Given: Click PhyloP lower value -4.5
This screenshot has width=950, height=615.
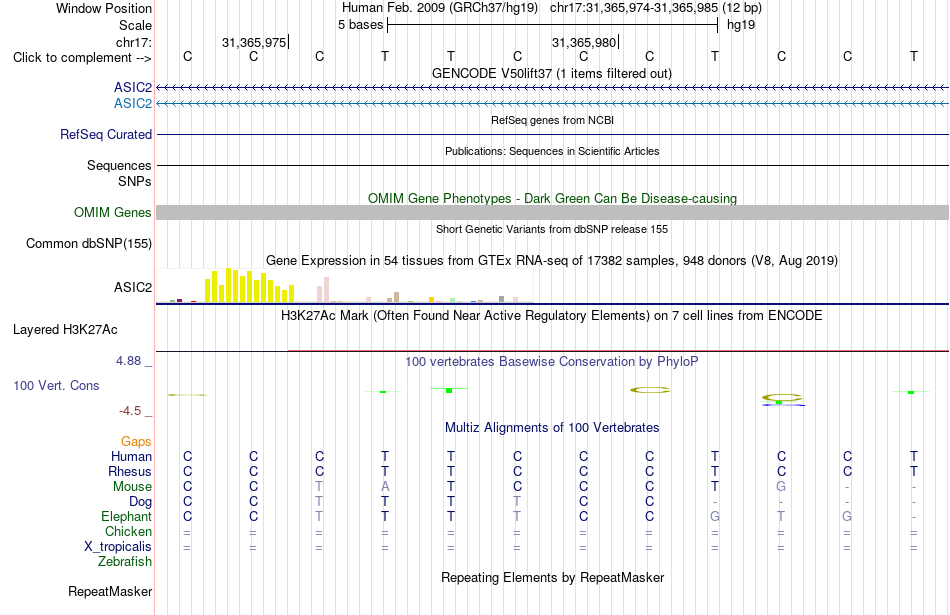Looking at the screenshot, I should 130,411.
